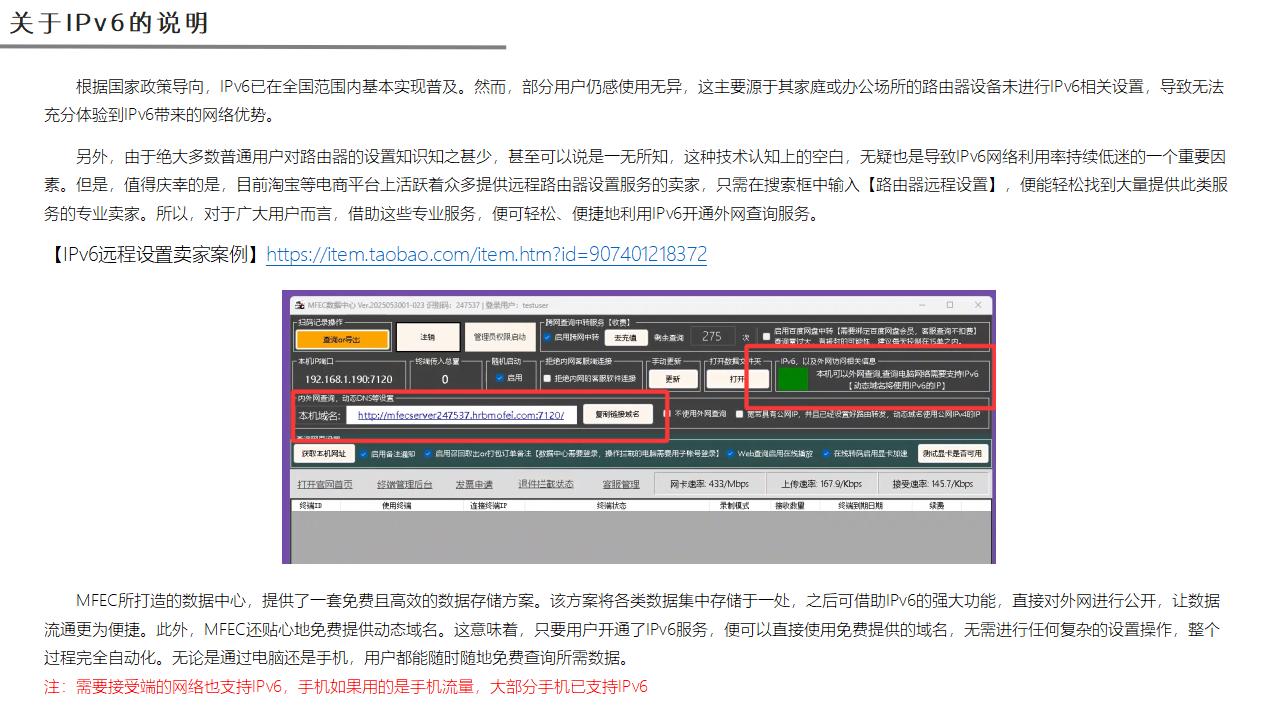Open the Taobao IPv6 seller example link
This screenshot has width=1280, height=720.
(x=486, y=255)
